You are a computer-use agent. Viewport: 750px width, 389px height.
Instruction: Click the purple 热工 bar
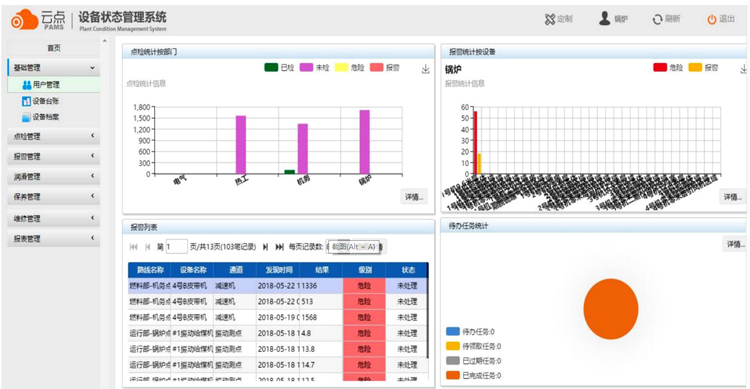pos(241,145)
